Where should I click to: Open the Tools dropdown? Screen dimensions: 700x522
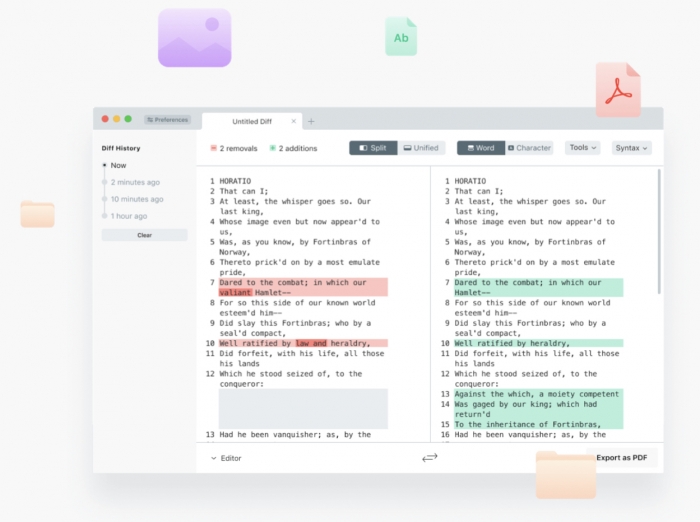[582, 148]
